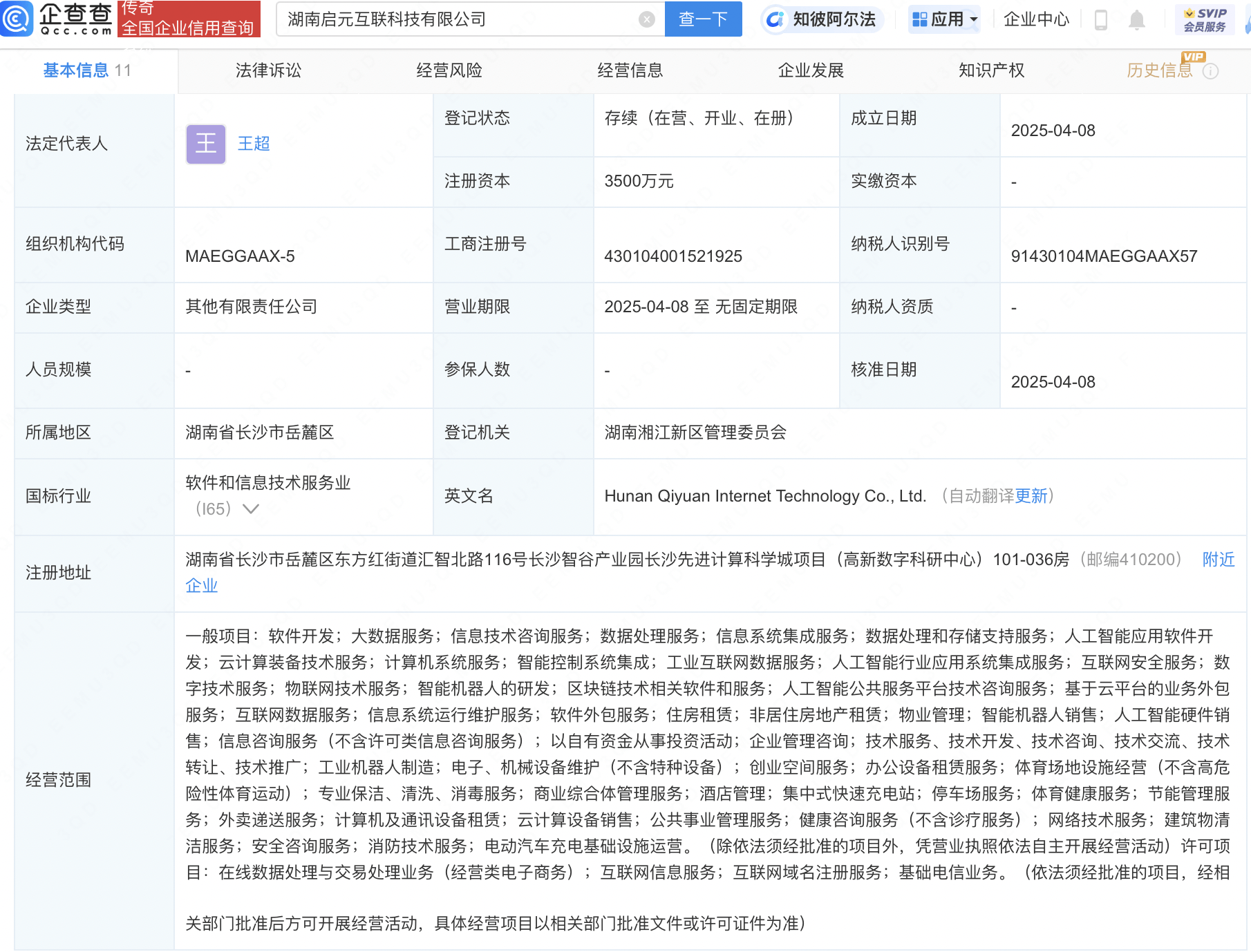Clear the search box with the X icon
The height and width of the screenshot is (952, 1251).
pyautogui.click(x=647, y=19)
